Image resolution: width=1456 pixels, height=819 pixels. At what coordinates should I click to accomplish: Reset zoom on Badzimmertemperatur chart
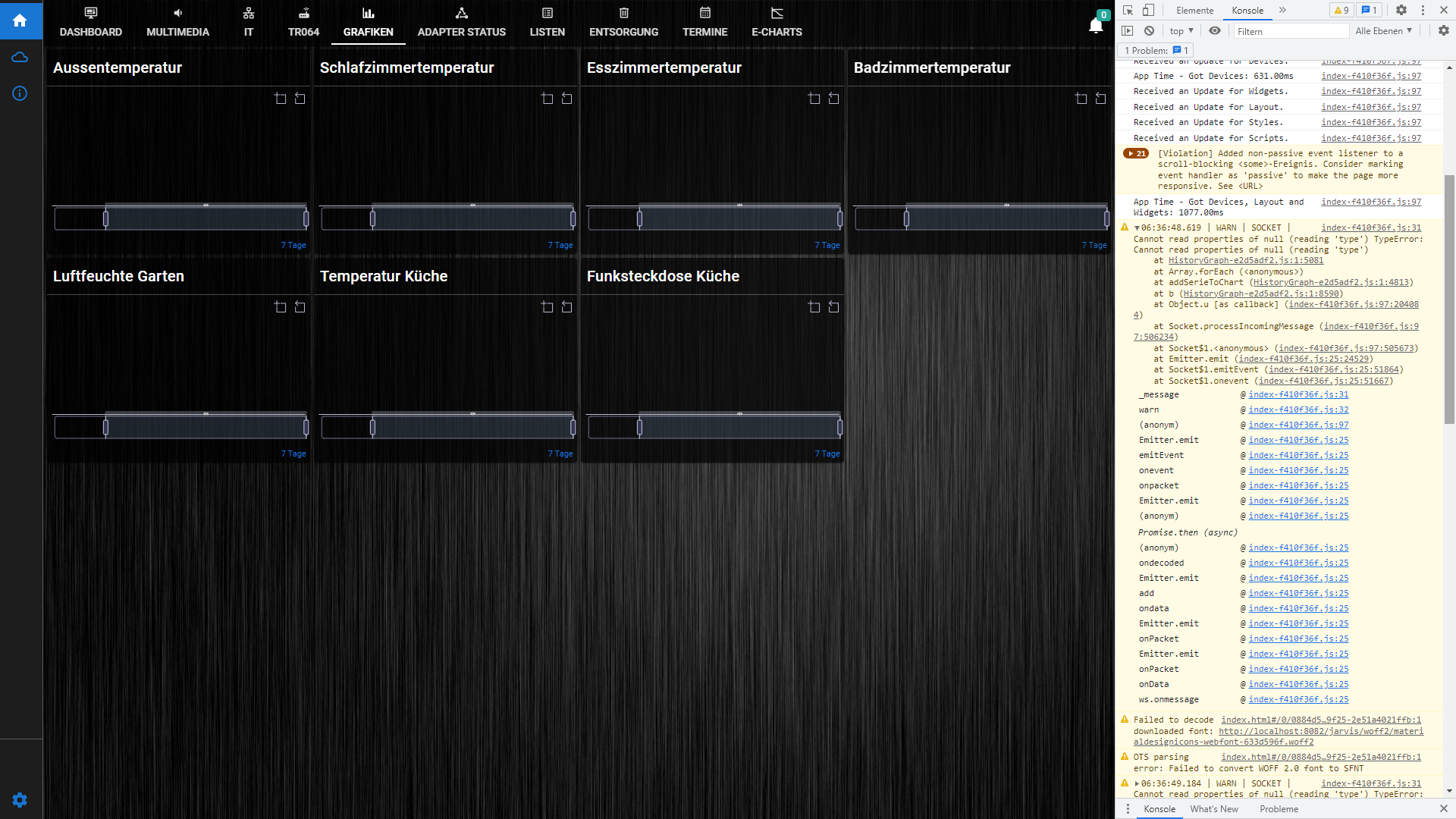[x=1101, y=99]
